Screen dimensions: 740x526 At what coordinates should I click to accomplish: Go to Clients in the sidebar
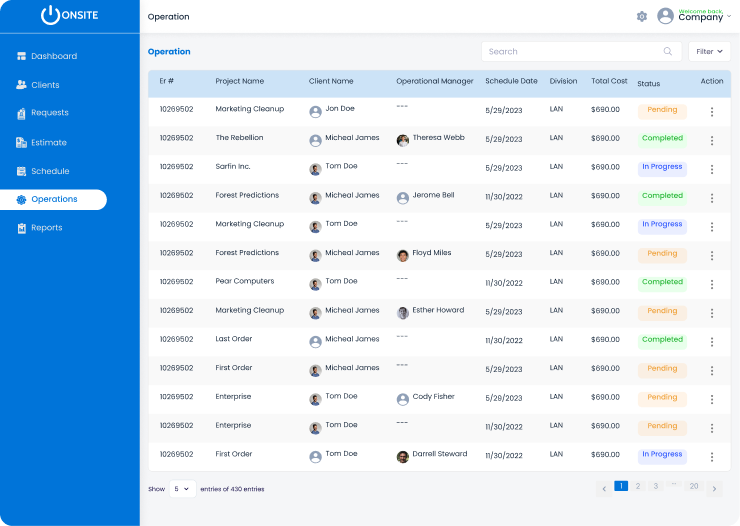click(x=45, y=85)
